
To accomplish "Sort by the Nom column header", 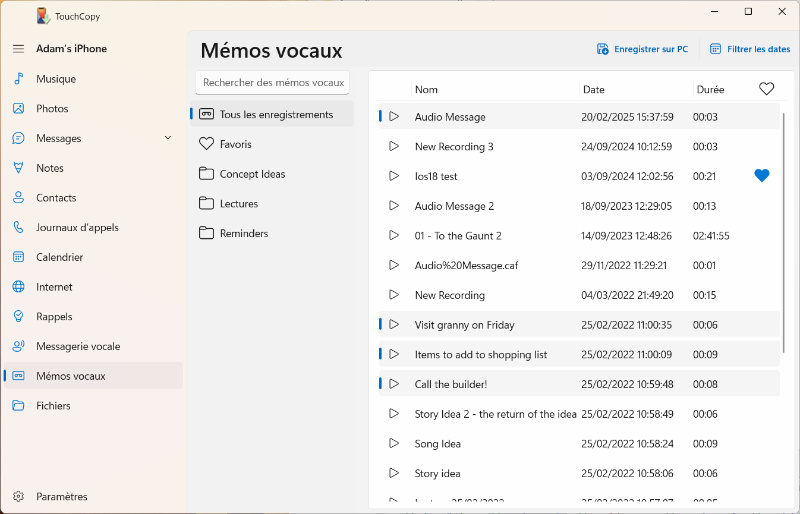I will pos(426,90).
